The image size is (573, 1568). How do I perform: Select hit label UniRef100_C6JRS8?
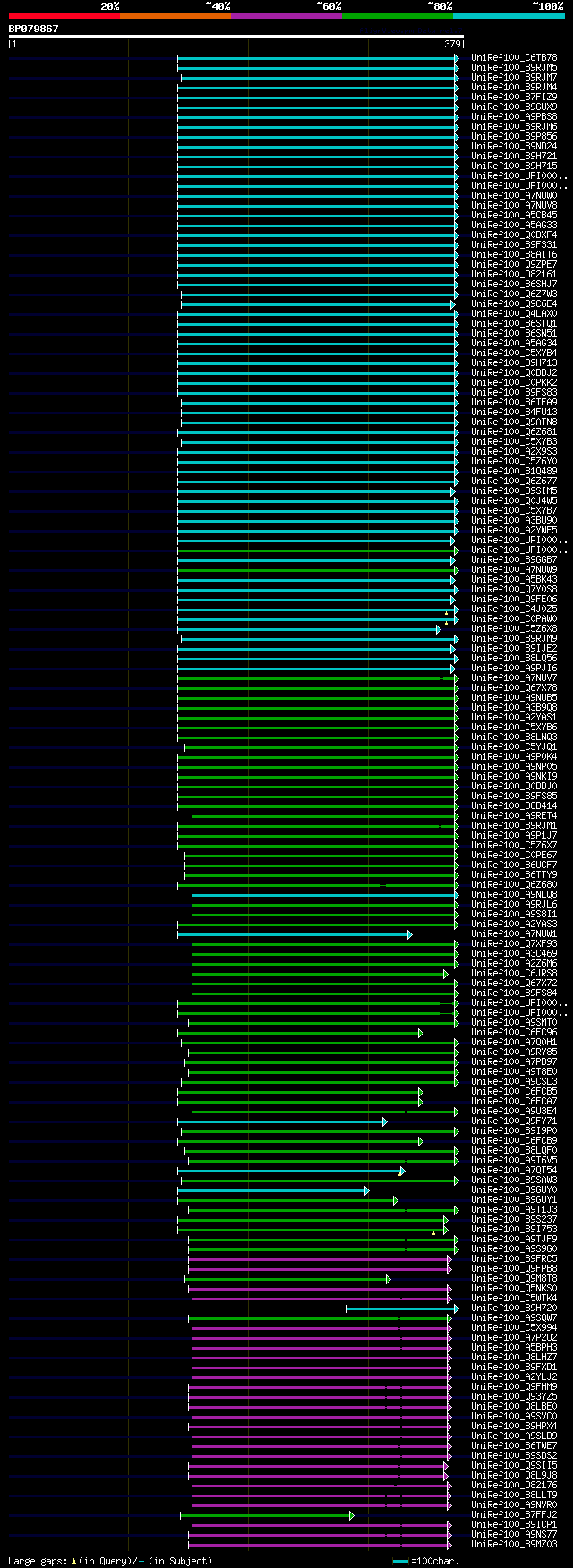[514, 974]
